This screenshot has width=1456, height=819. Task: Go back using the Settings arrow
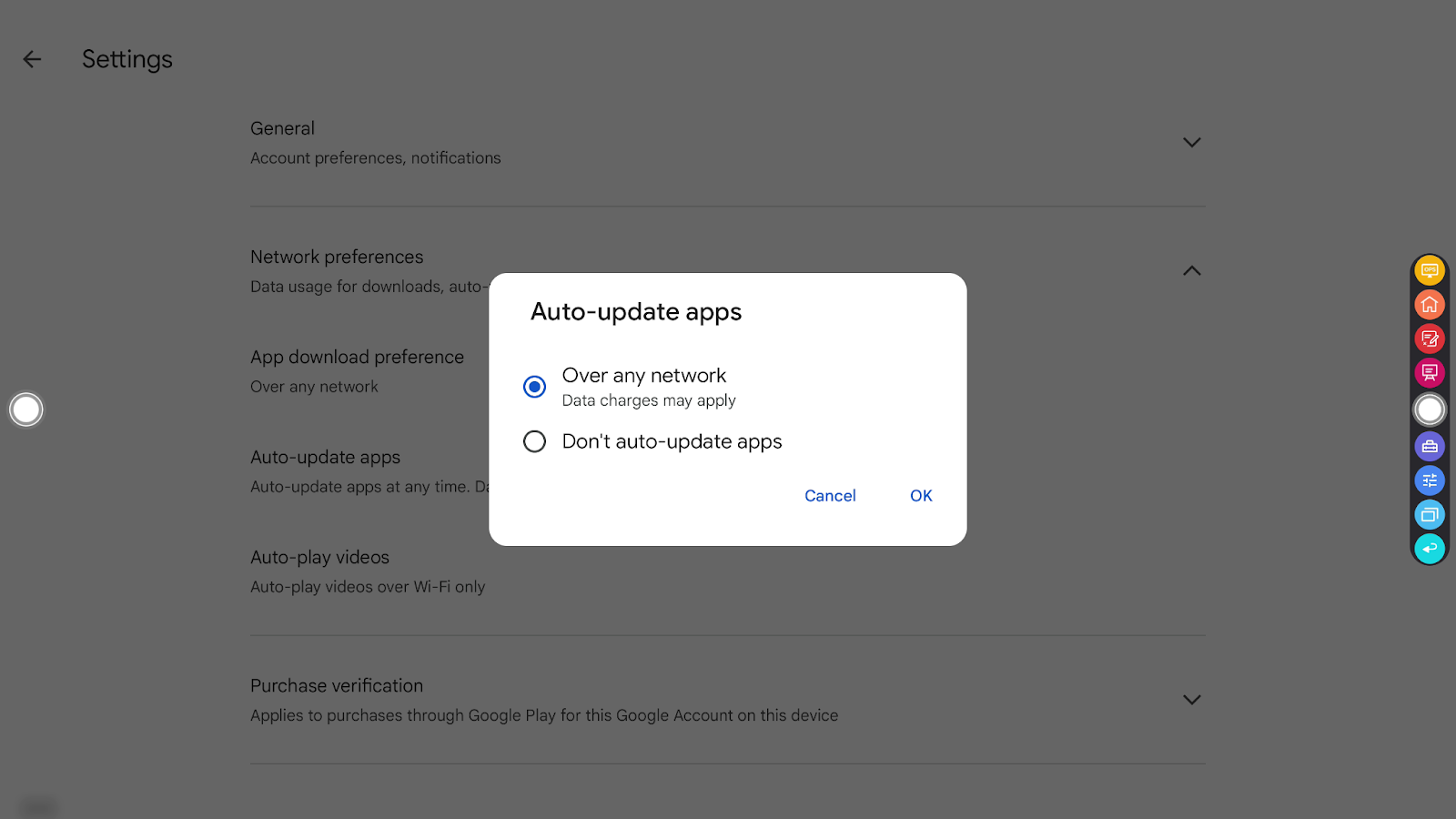pyautogui.click(x=32, y=59)
